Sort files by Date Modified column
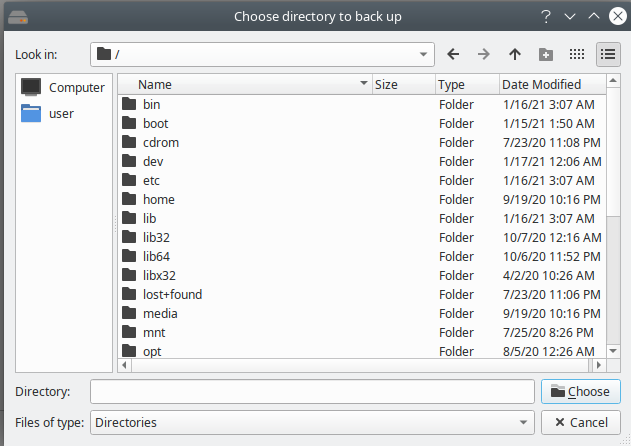Image resolution: width=631 pixels, height=446 pixels. pyautogui.click(x=541, y=85)
